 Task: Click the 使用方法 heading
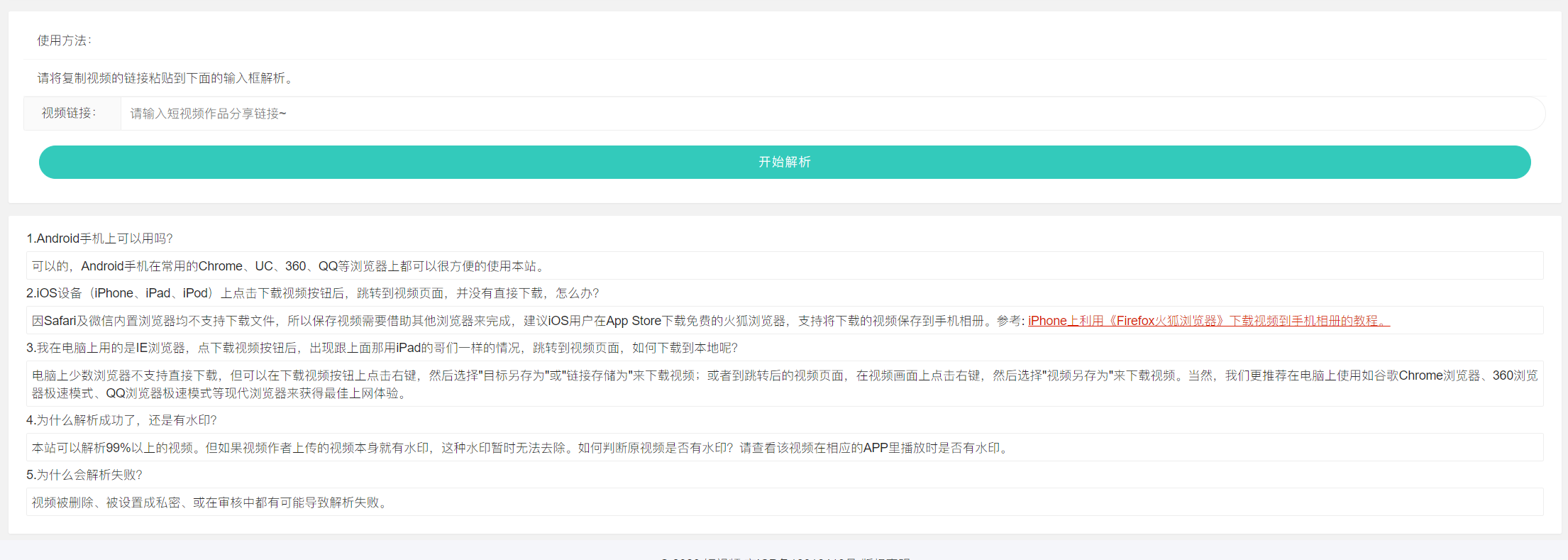coord(64,40)
